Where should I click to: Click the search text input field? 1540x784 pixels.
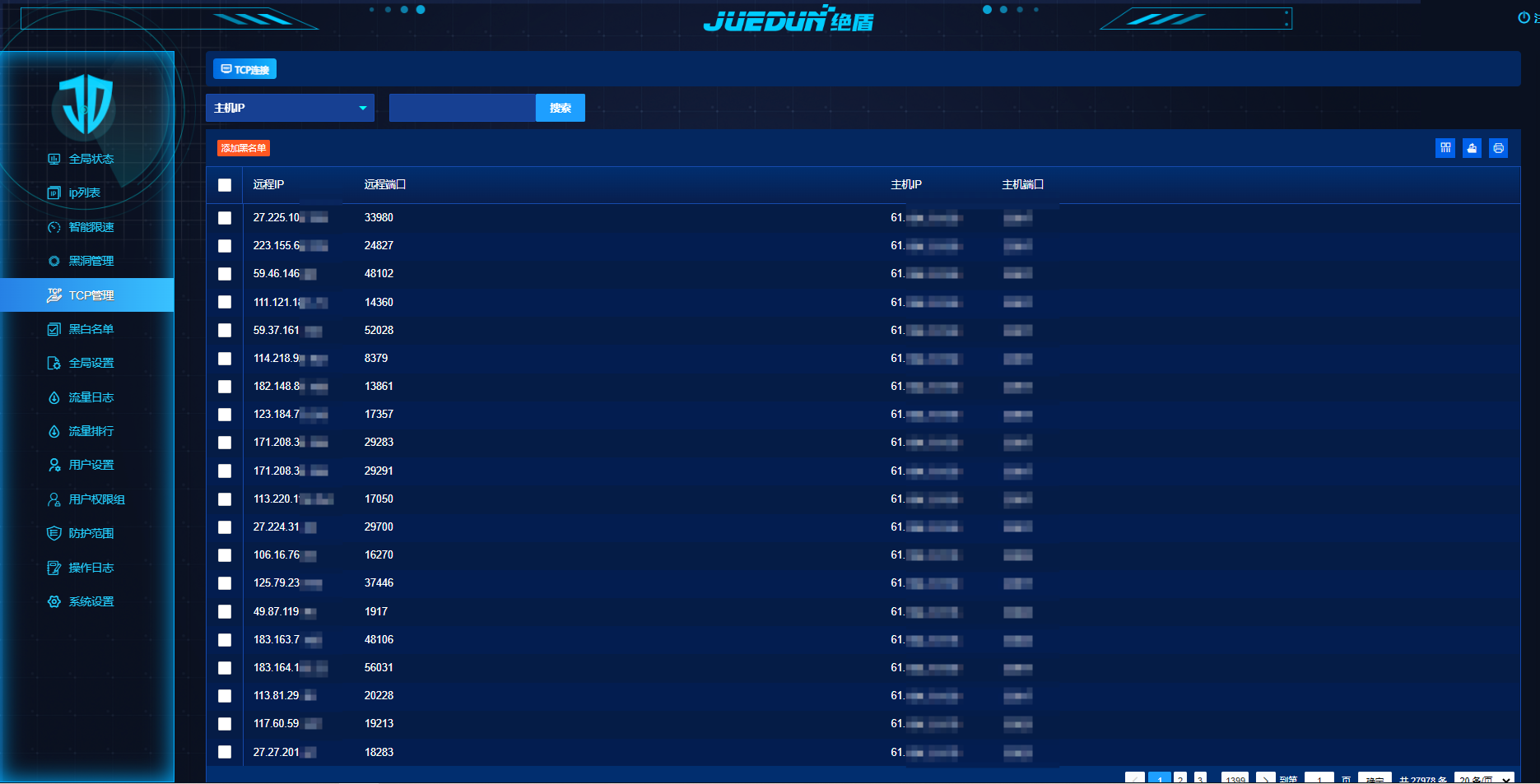coord(462,108)
